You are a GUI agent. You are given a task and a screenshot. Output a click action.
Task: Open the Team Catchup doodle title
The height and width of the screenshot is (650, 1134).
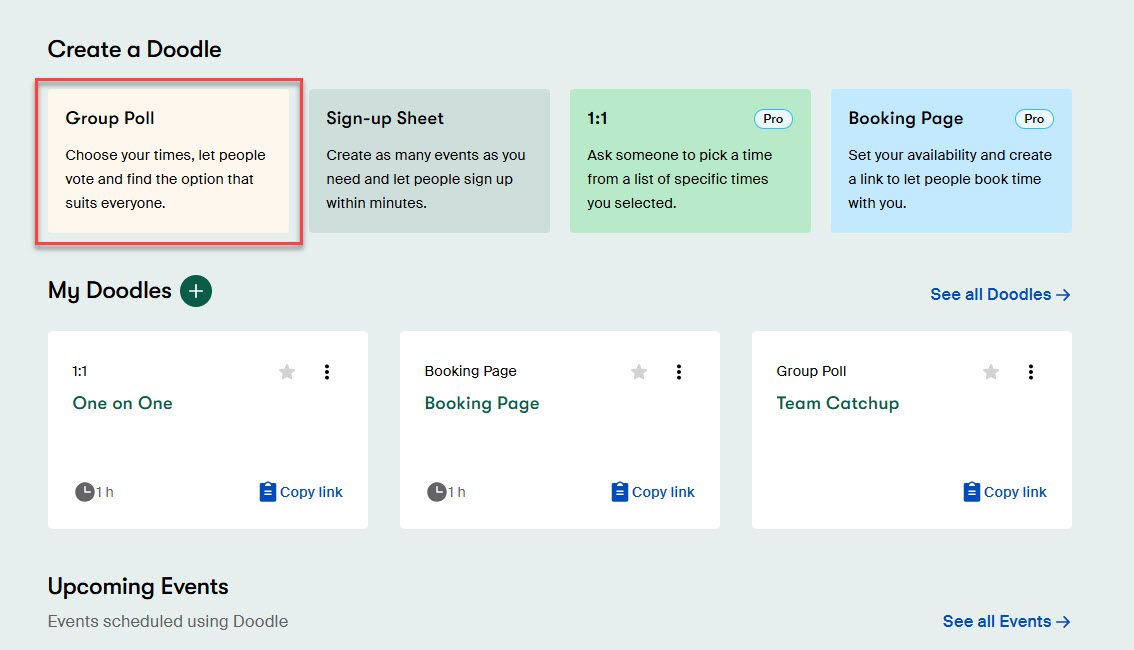pyautogui.click(x=837, y=403)
